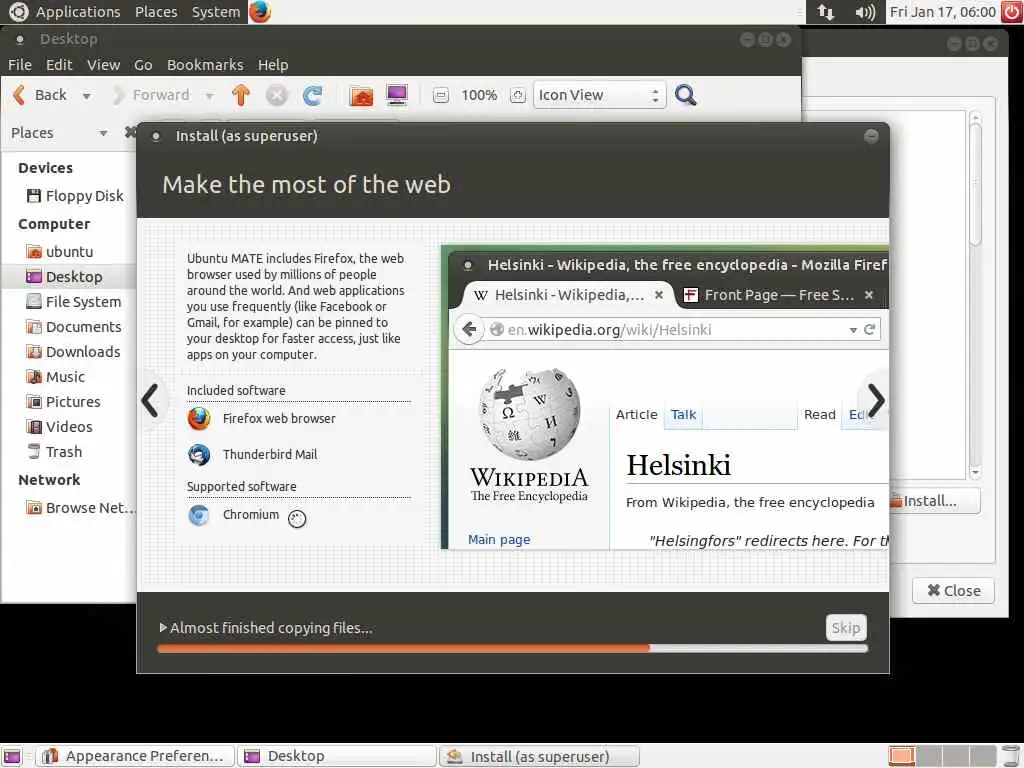
Task: Click the installer progress bar
Action: pos(513,648)
